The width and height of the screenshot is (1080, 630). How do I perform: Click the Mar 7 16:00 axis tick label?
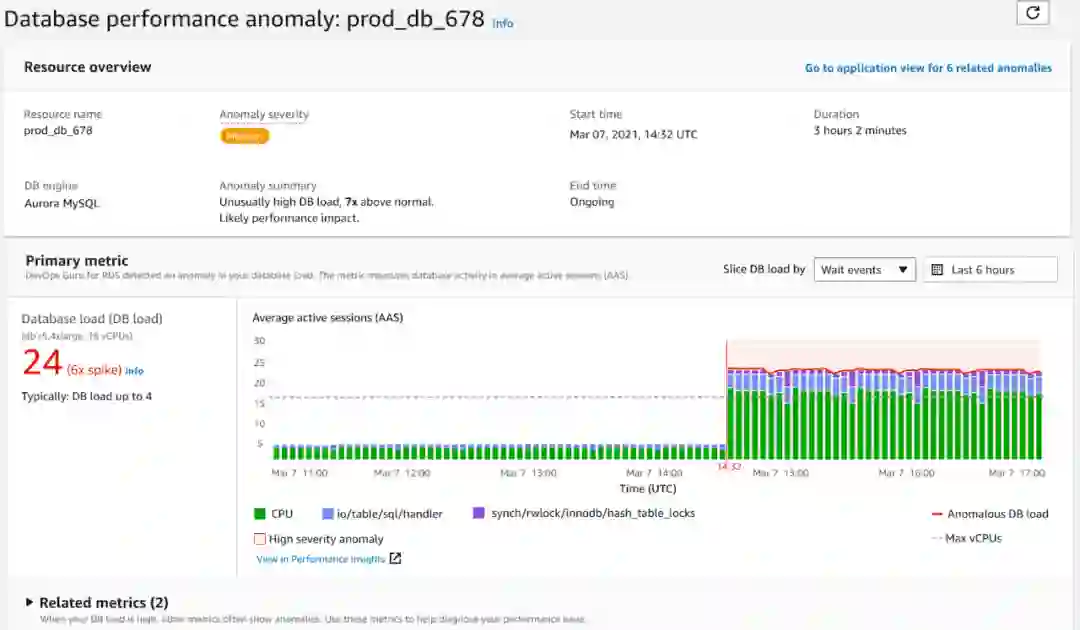click(906, 473)
